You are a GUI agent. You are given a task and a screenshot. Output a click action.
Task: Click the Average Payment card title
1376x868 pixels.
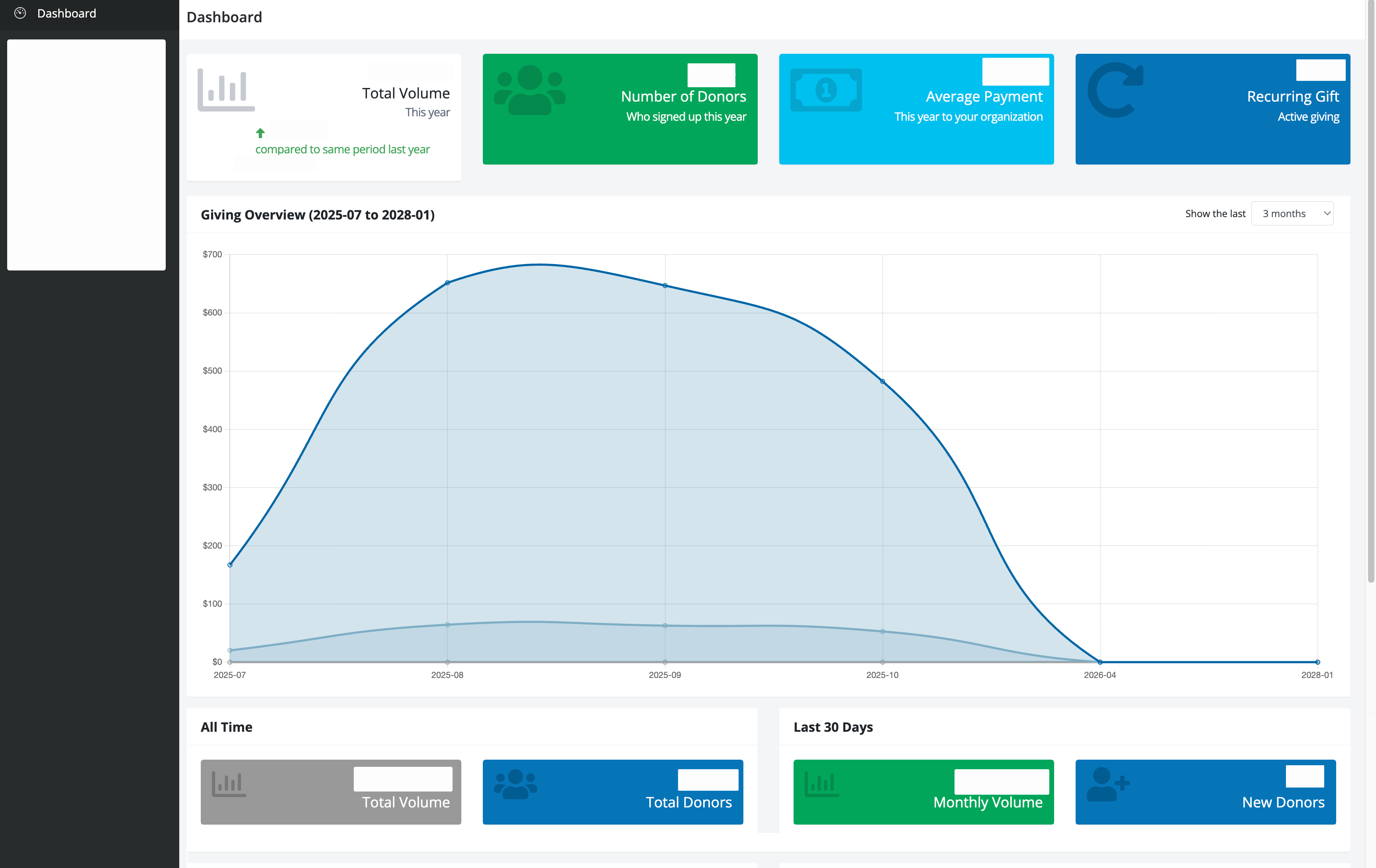point(984,96)
